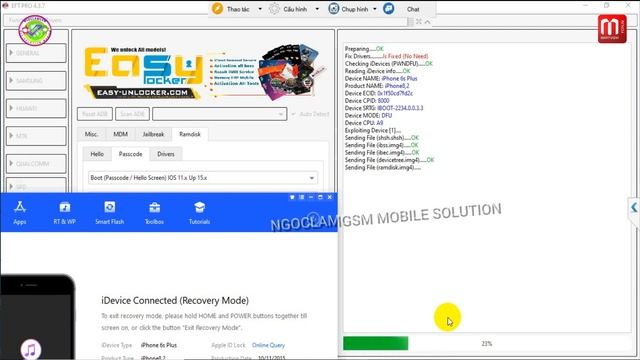The width and height of the screenshot is (640, 360).
Task: Expand the GENERAL sidebar section
Action: (x=36, y=53)
